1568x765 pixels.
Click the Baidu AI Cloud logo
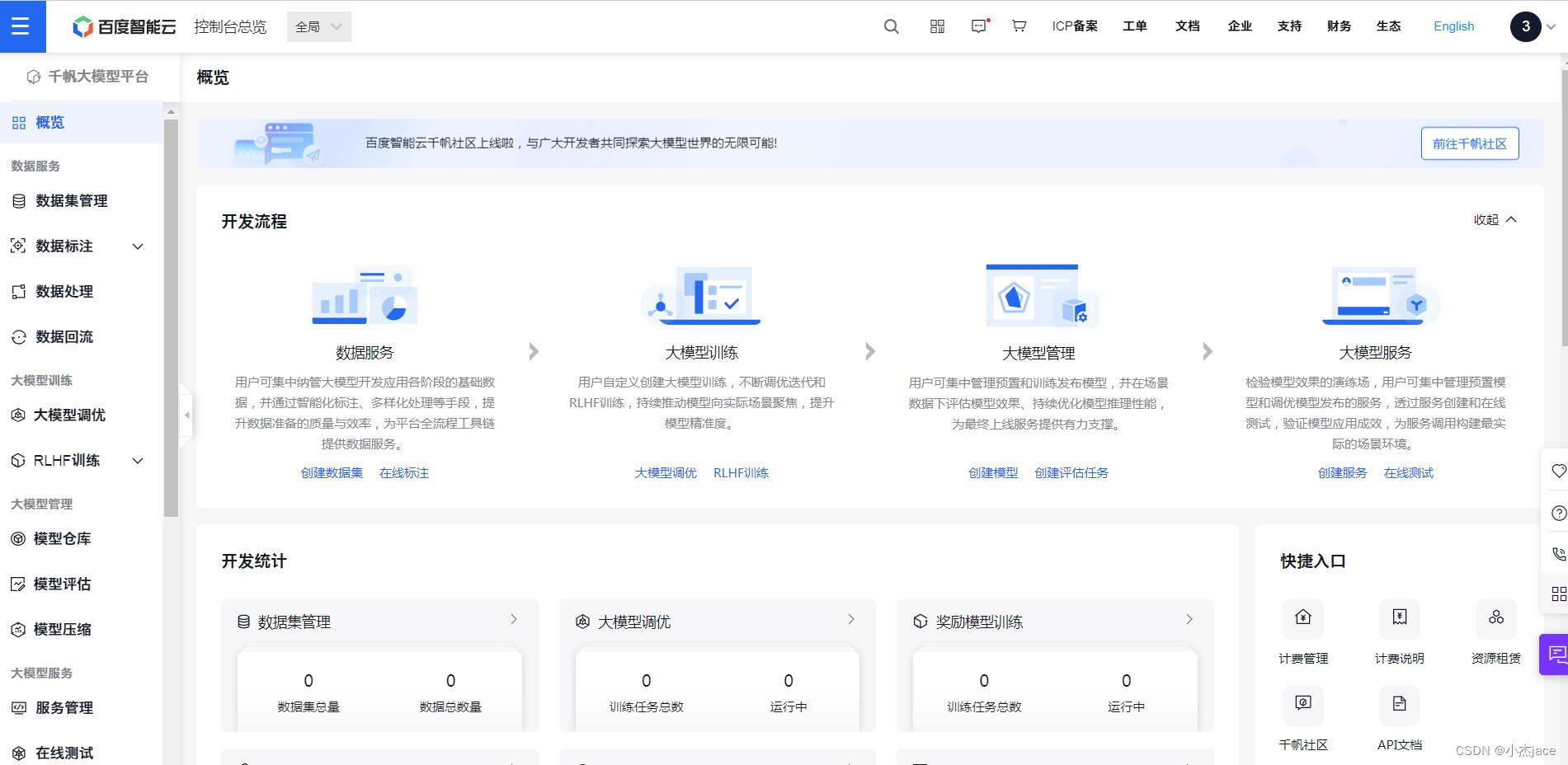(x=125, y=26)
